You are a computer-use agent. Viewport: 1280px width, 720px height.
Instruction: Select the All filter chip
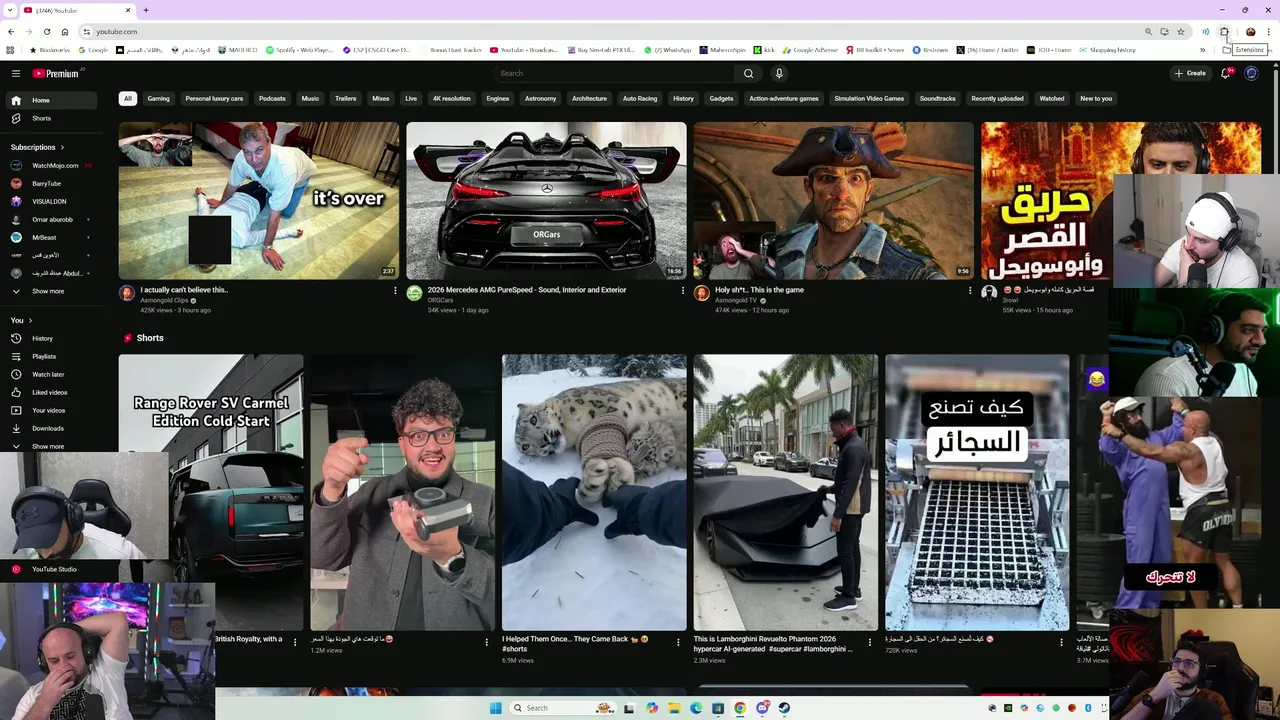click(127, 98)
